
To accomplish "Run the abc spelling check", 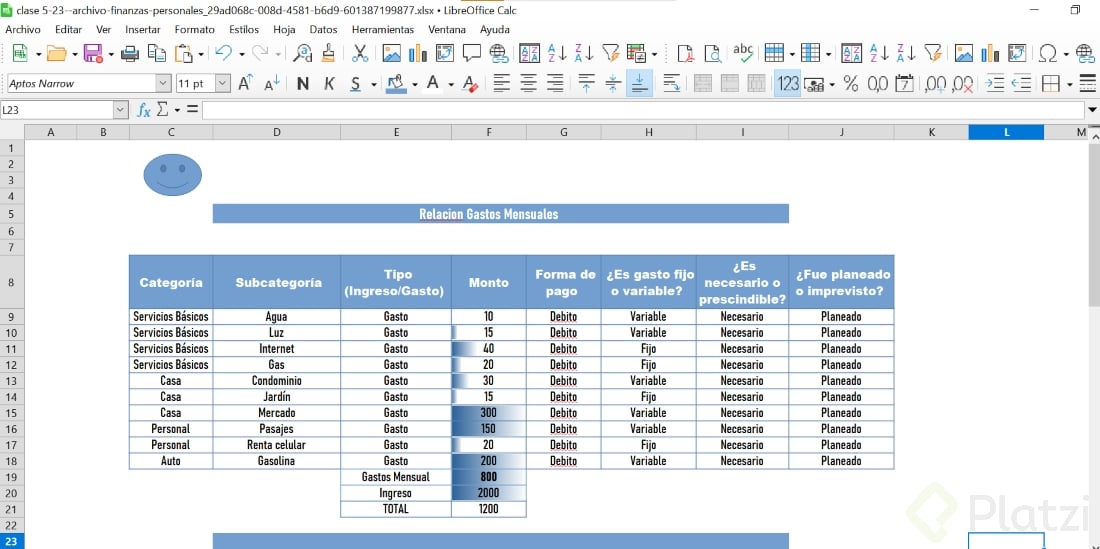I will (x=743, y=53).
